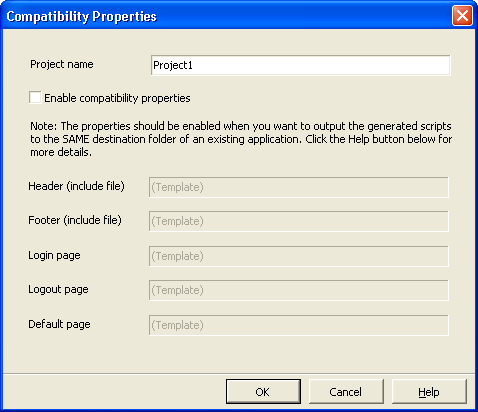This screenshot has height=412, width=478.
Task: Click the Note paragraph about generated scripts
Action: [241, 139]
